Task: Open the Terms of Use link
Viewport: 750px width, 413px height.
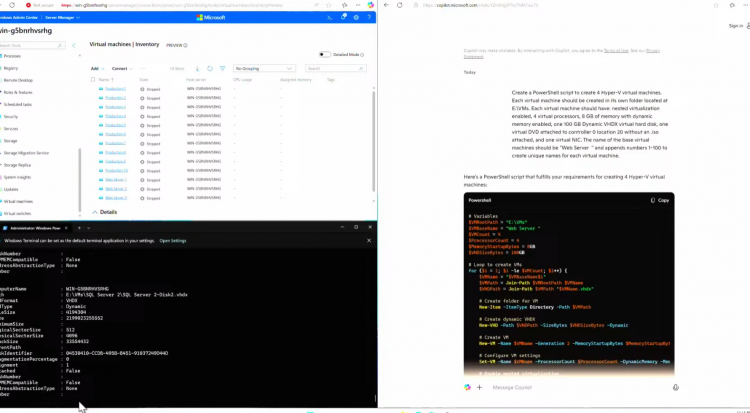Action: [x=616, y=50]
